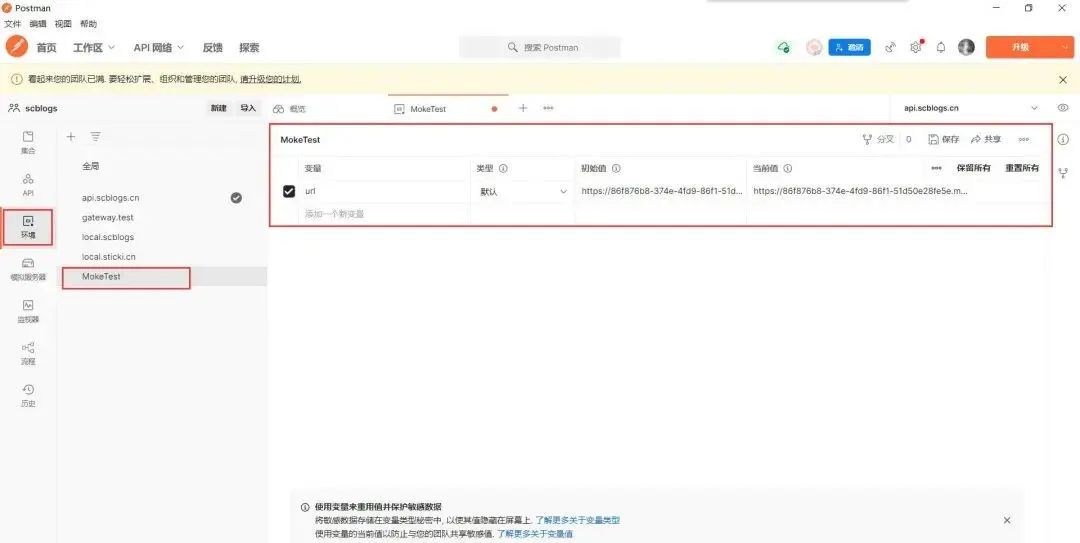The height and width of the screenshot is (543, 1080).
Task: Go to Home in top navigation
Action: coord(46,48)
